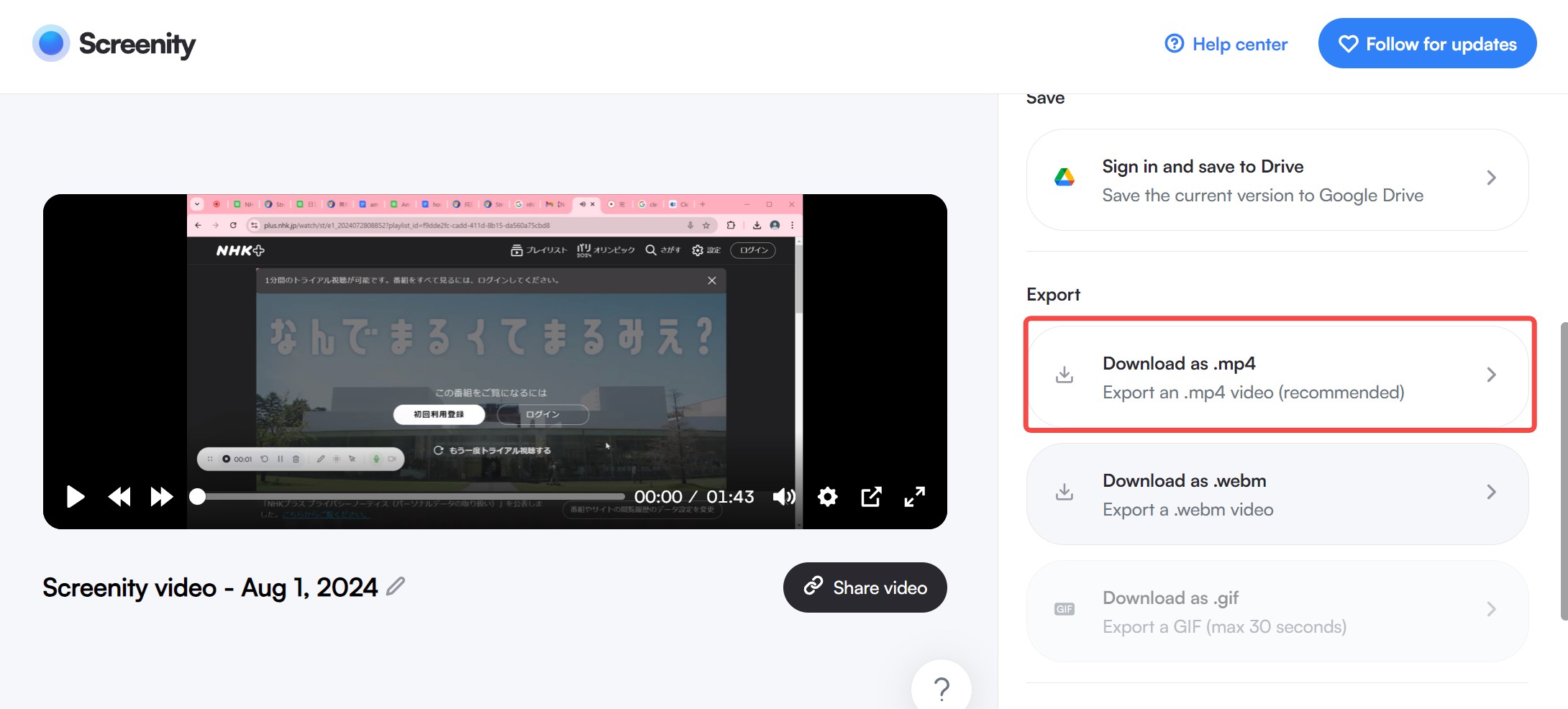This screenshot has width=1568, height=709.
Task: Expand the Save to Drive chevron
Action: pos(1491,178)
